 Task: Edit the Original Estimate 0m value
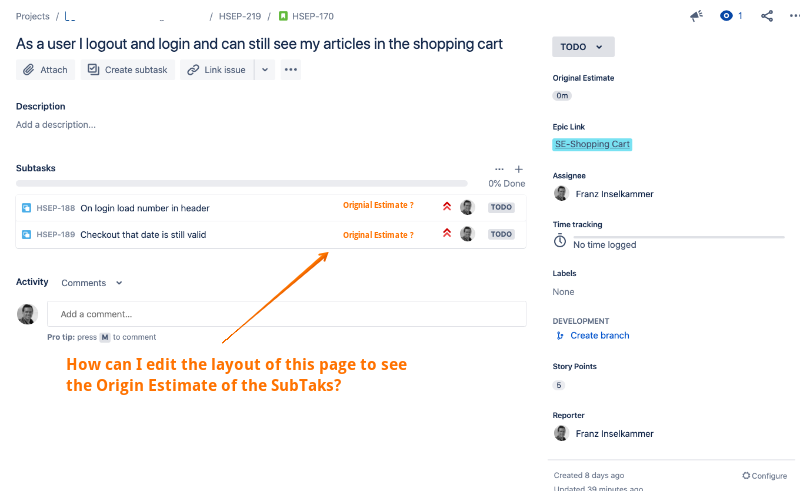[562, 95]
